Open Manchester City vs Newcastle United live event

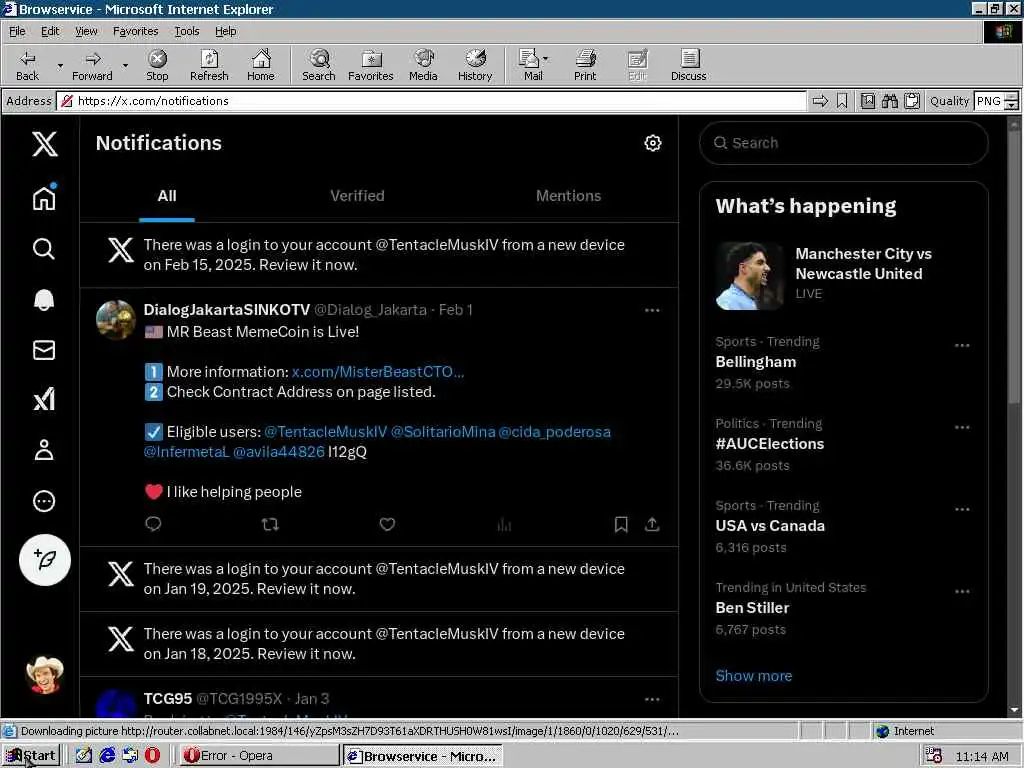click(x=843, y=275)
